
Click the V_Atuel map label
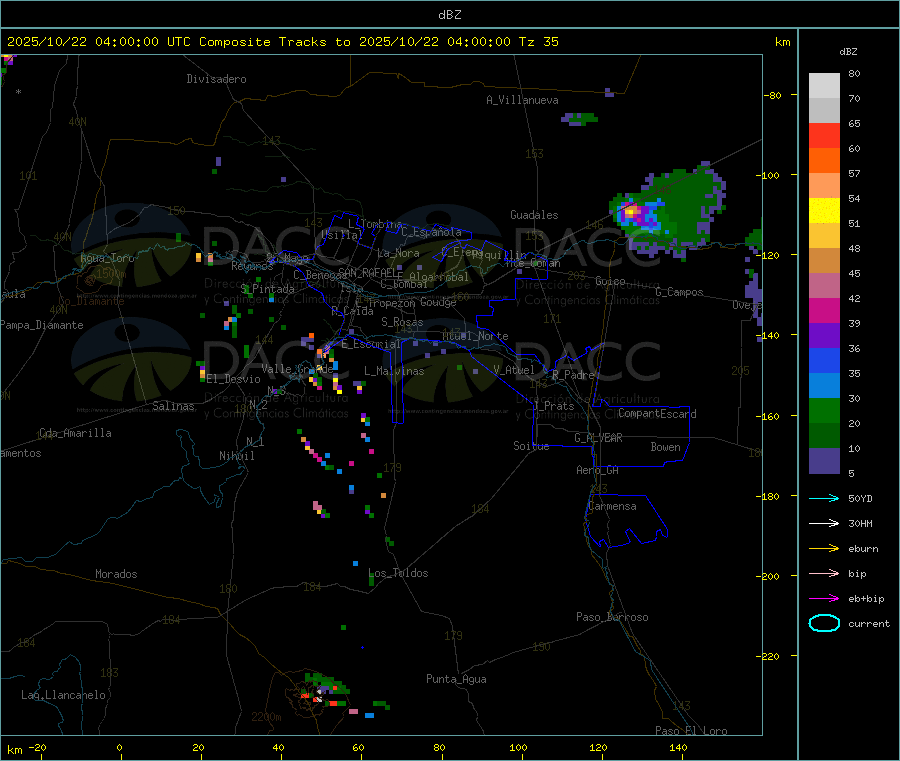[x=514, y=370]
